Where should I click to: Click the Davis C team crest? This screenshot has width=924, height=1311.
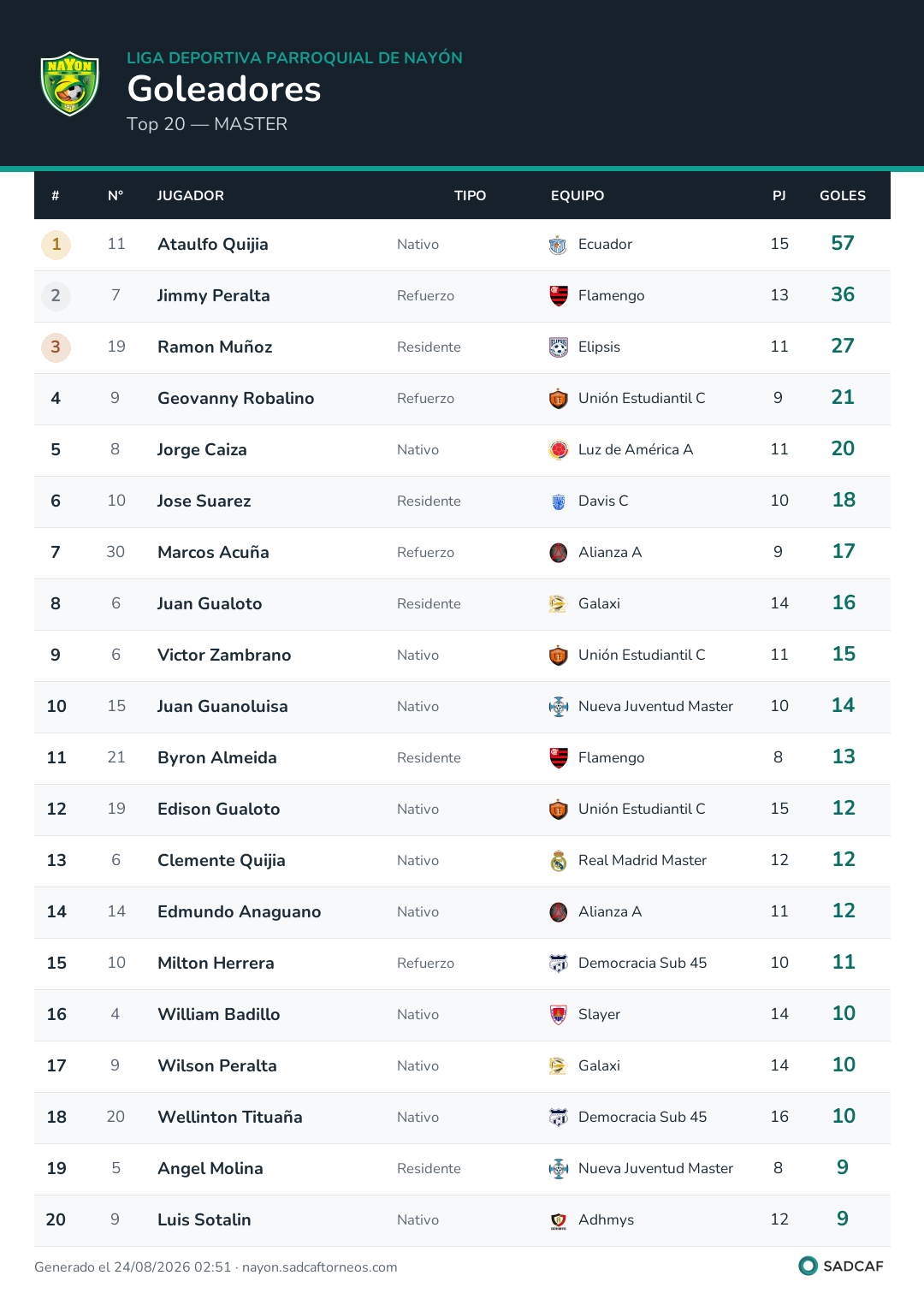pos(559,501)
